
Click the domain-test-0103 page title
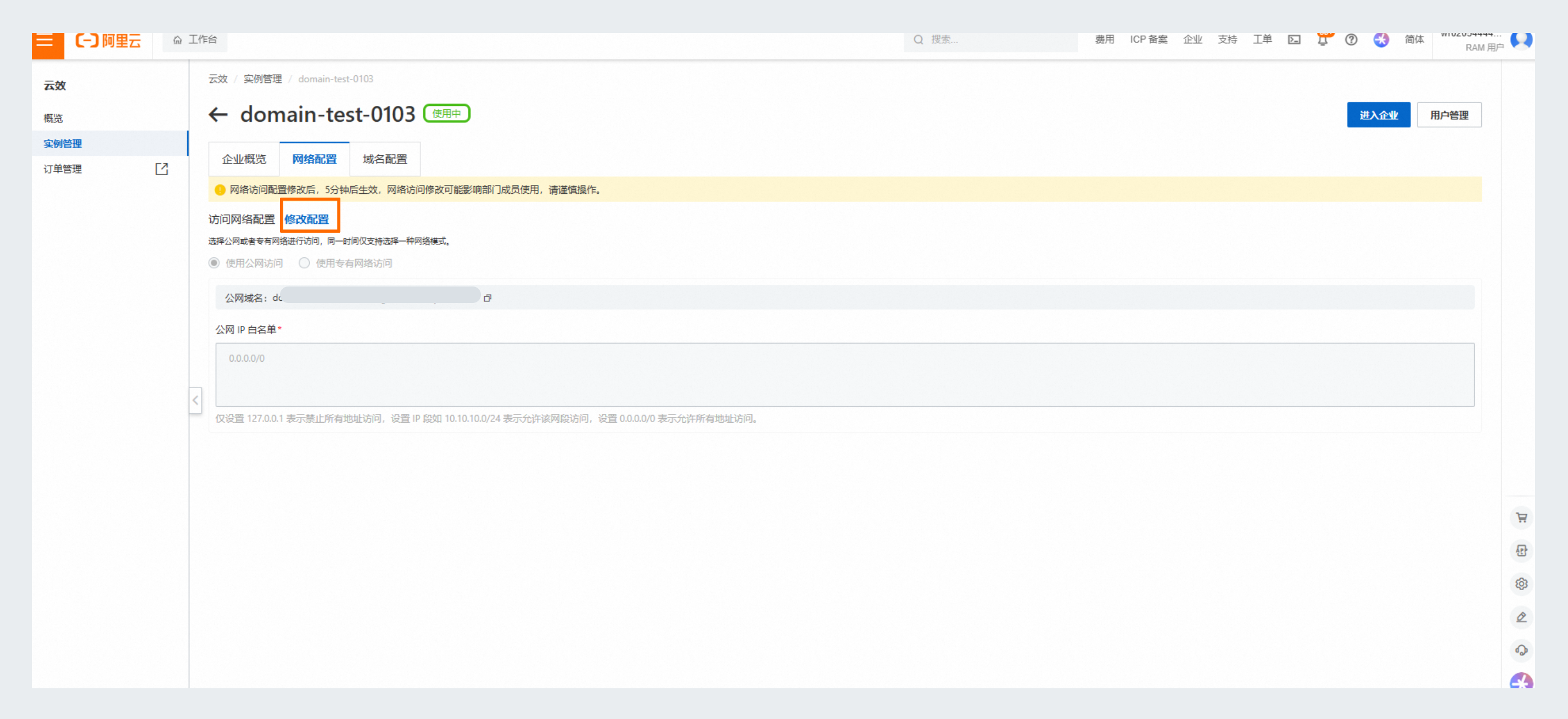tap(327, 114)
